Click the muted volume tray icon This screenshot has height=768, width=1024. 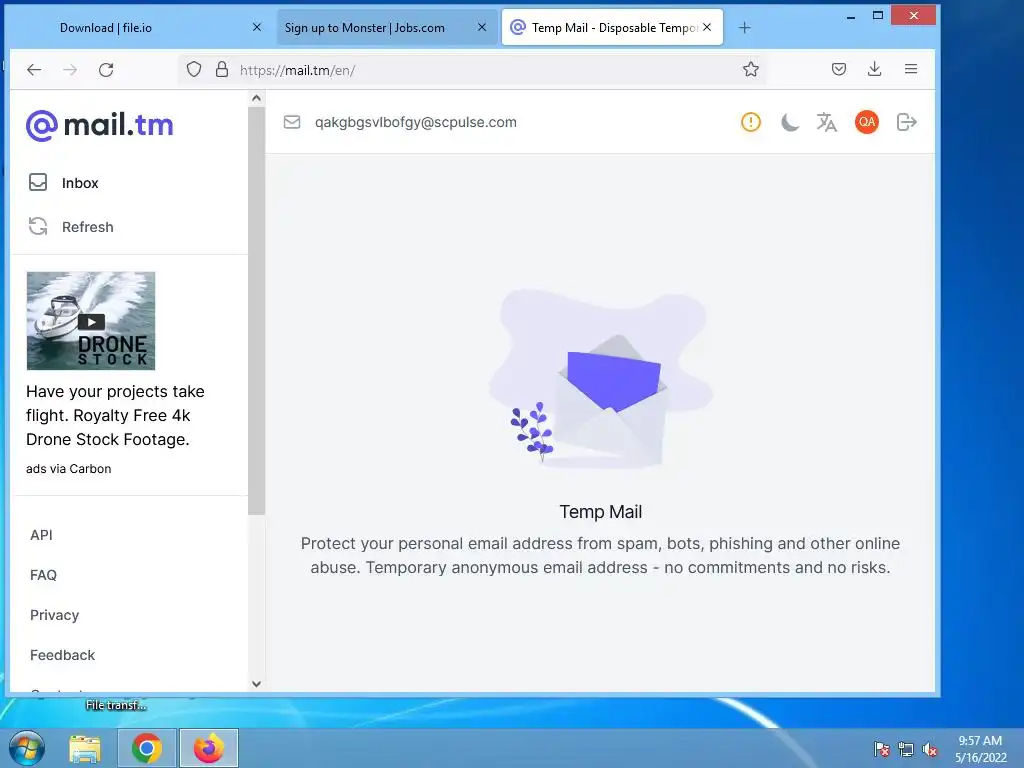tap(930, 749)
